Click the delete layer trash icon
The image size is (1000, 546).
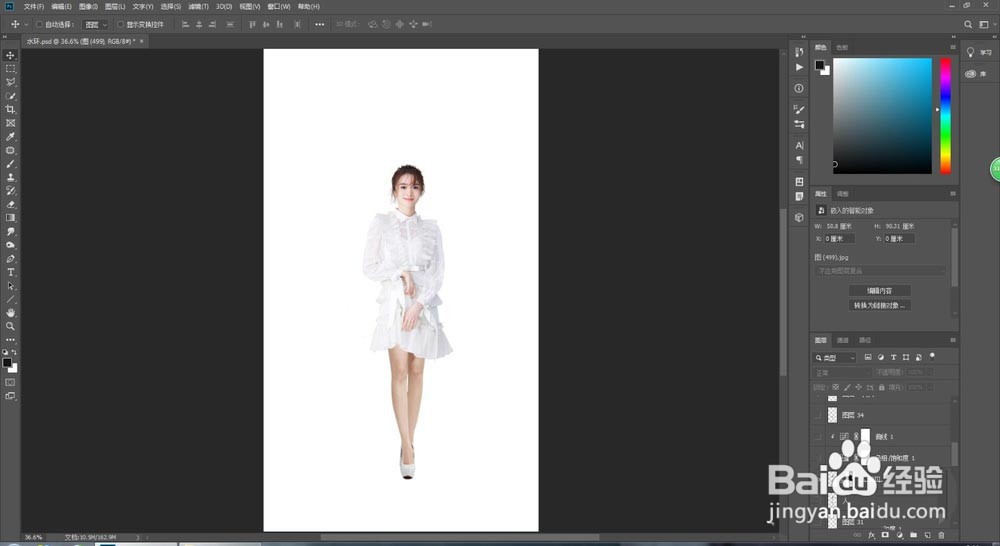pos(941,535)
